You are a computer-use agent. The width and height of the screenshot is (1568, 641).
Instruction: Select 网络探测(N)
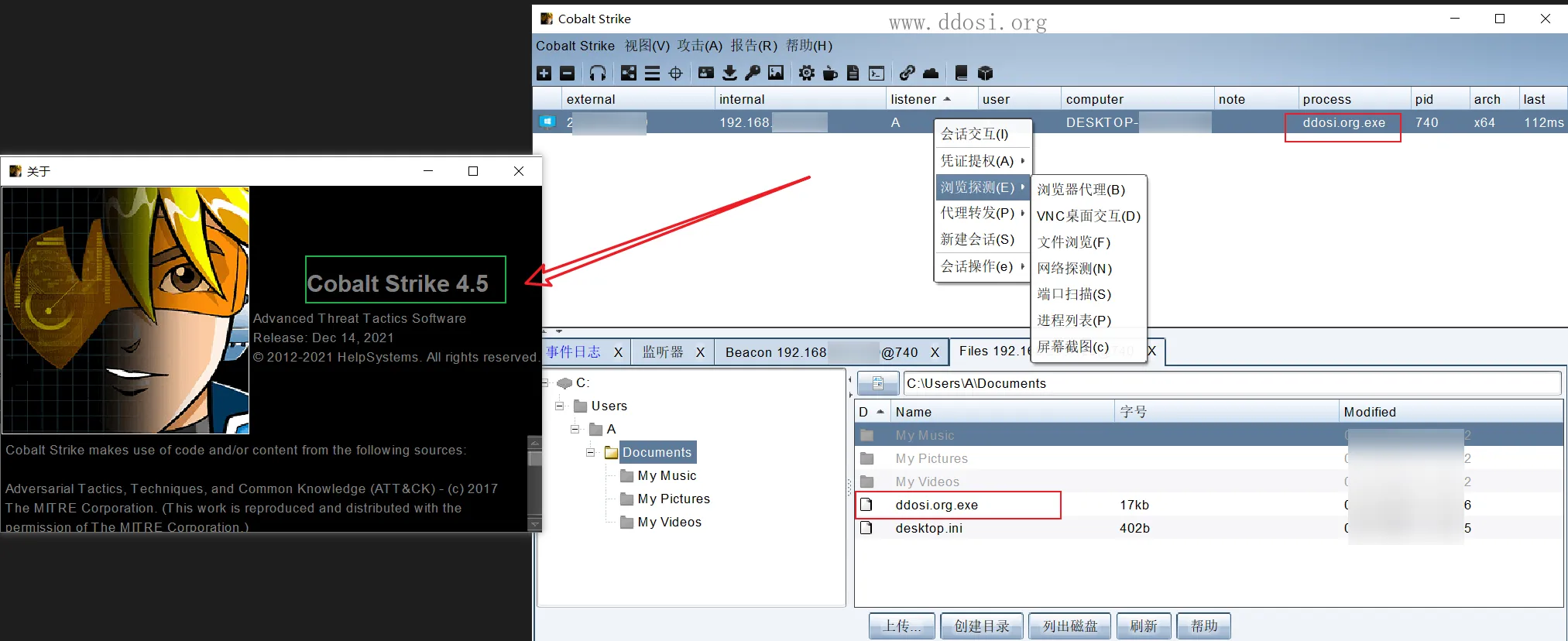pyautogui.click(x=1089, y=269)
